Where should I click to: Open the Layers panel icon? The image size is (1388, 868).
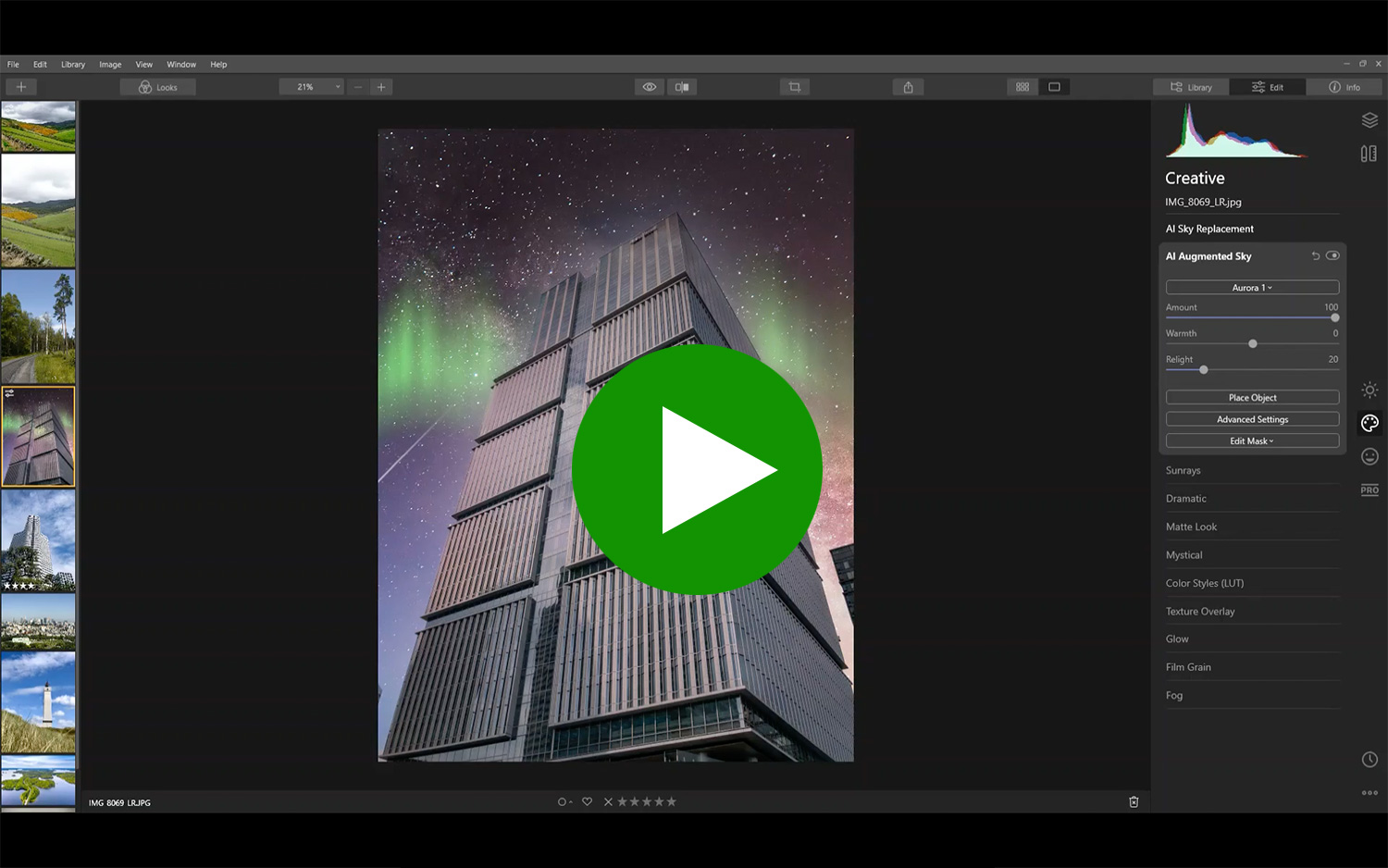click(x=1369, y=120)
